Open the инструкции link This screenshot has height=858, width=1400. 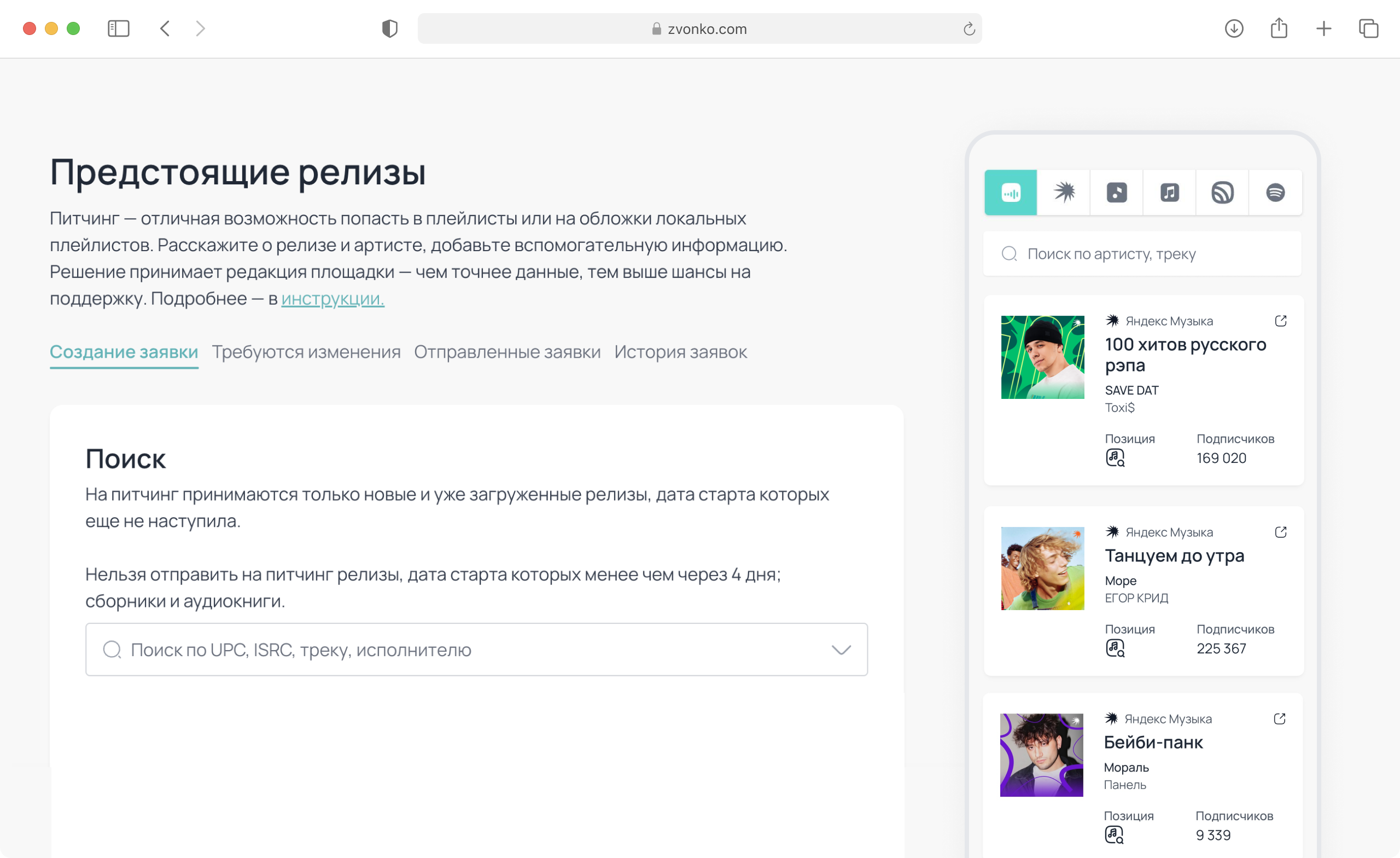tap(332, 299)
